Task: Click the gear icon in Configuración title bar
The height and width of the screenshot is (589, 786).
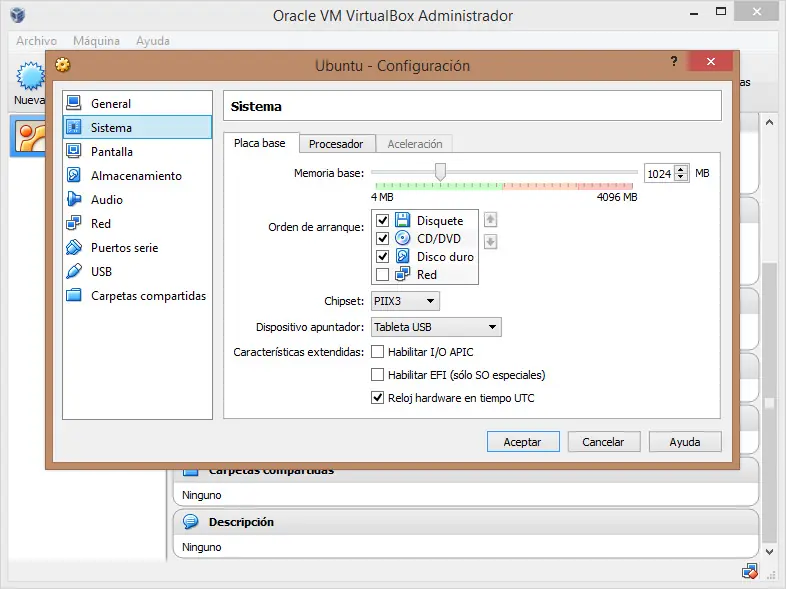Action: tap(63, 65)
